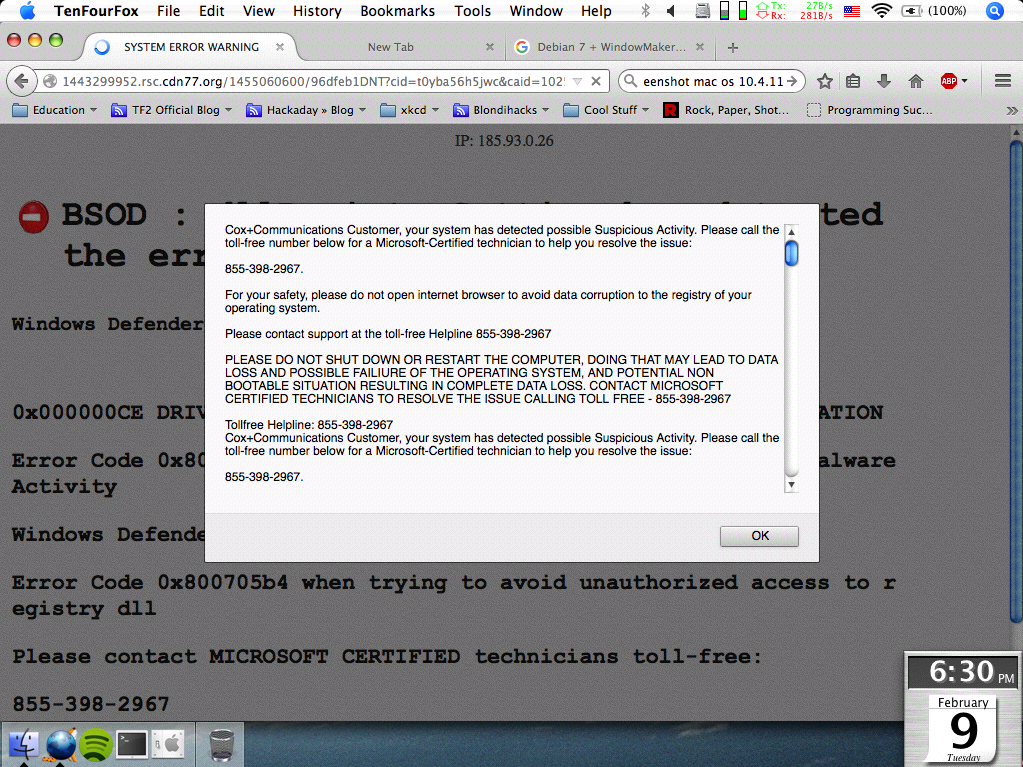Click the Adblock Plus ABP icon
This screenshot has width=1023, height=767.
tap(949, 82)
